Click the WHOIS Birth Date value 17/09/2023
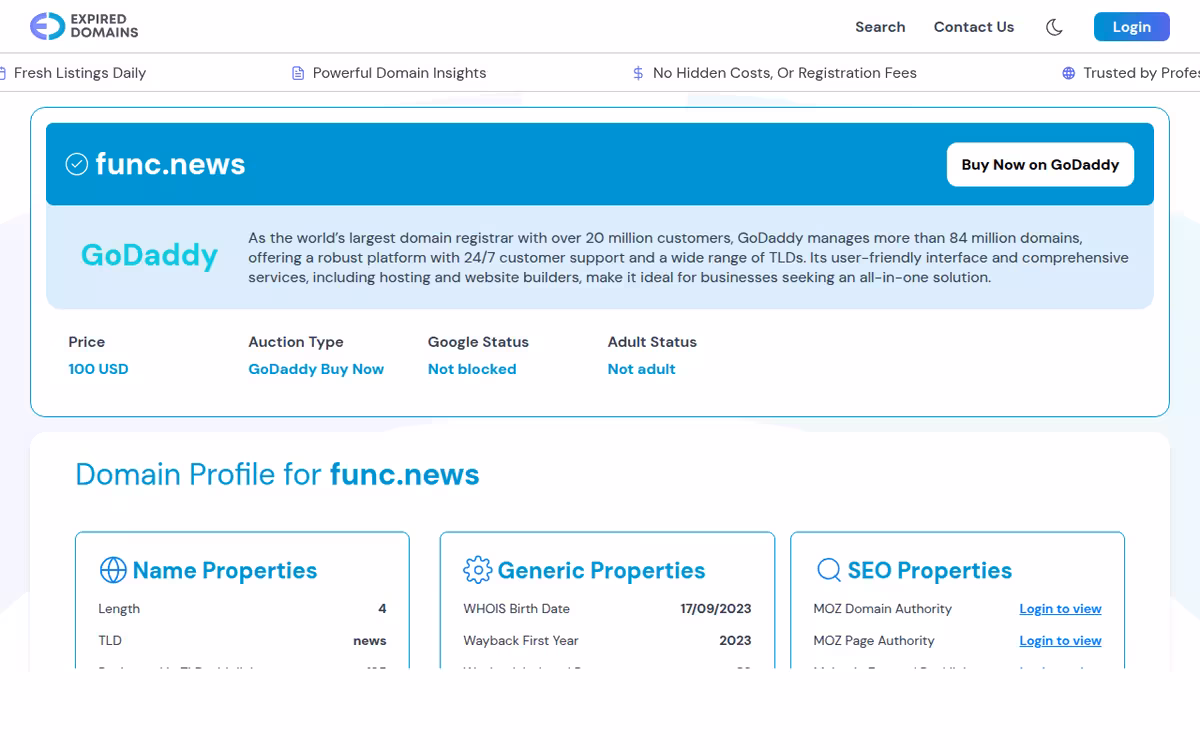The image size is (1200, 750). (716, 609)
